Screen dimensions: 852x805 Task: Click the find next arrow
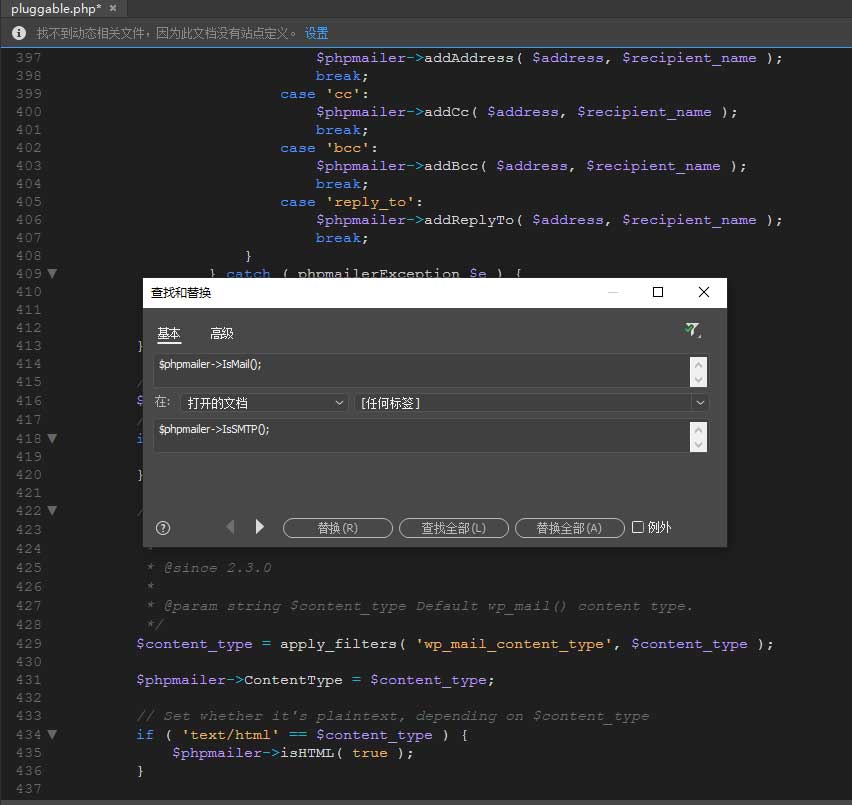pos(260,527)
